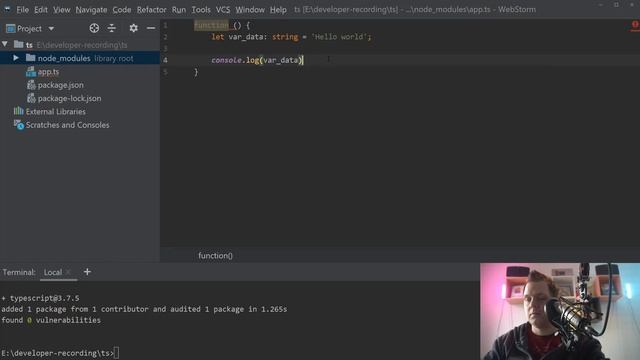Image resolution: width=640 pixels, height=360 pixels.
Task: Click the Scratches and Consoles icon
Action: coord(19,124)
